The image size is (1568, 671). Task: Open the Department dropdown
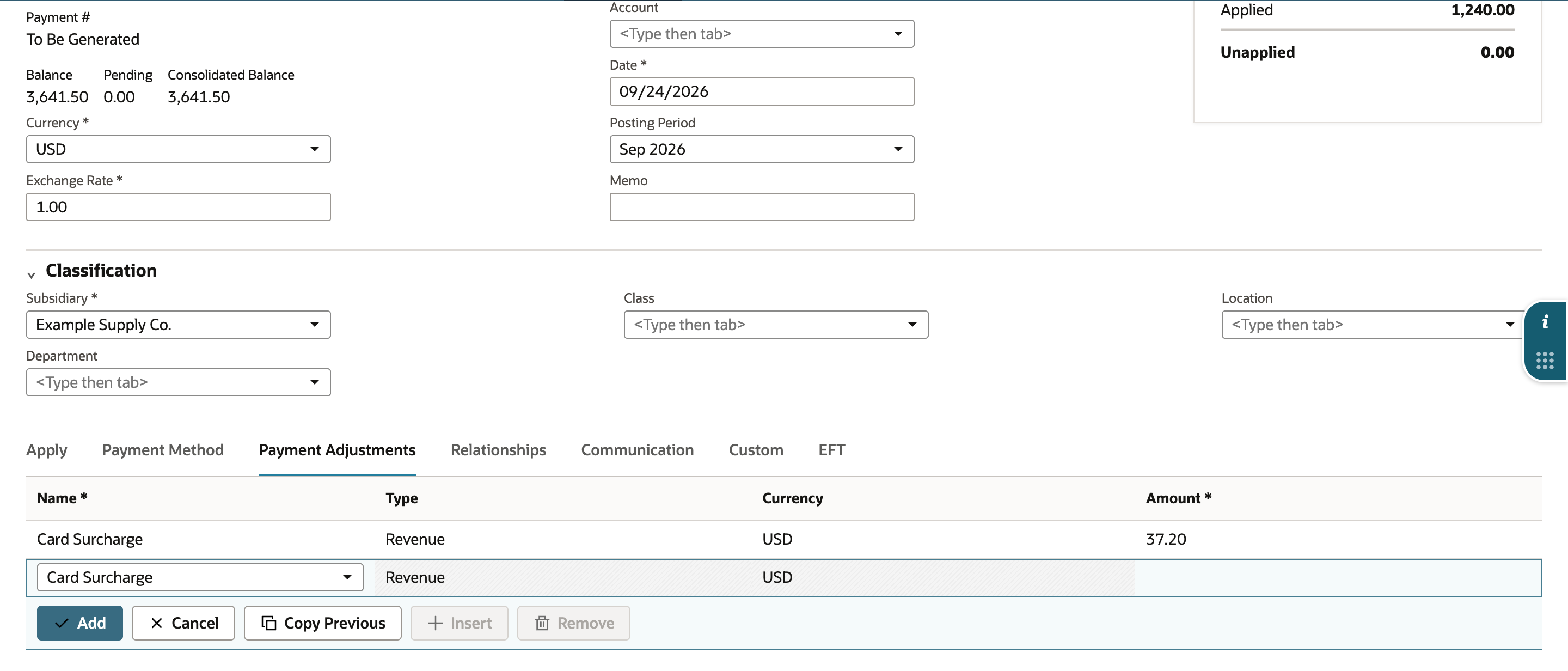179,382
